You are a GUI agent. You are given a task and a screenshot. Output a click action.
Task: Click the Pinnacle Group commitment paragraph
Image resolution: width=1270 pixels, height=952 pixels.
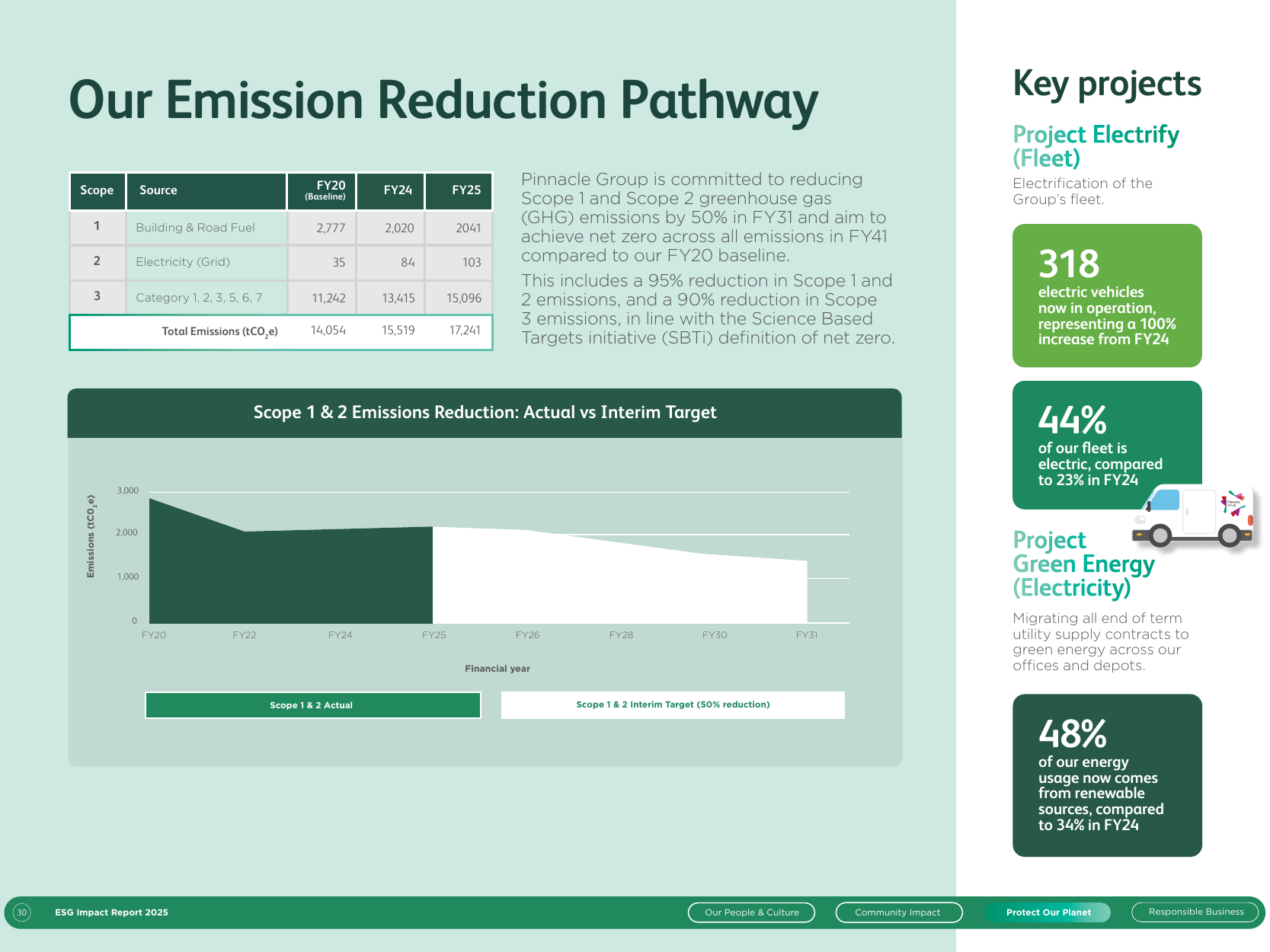click(705, 218)
